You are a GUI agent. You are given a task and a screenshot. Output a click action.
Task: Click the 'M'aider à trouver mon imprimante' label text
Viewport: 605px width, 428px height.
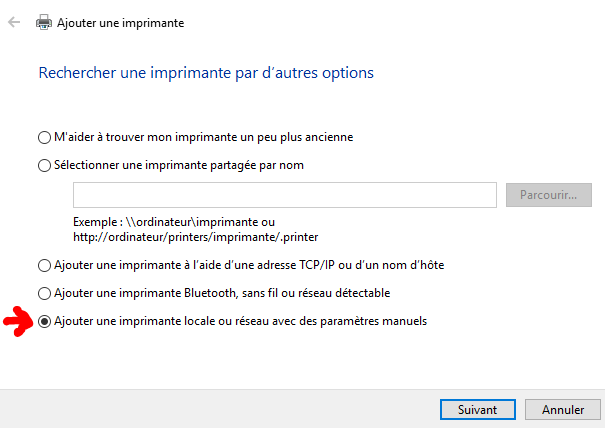203,136
